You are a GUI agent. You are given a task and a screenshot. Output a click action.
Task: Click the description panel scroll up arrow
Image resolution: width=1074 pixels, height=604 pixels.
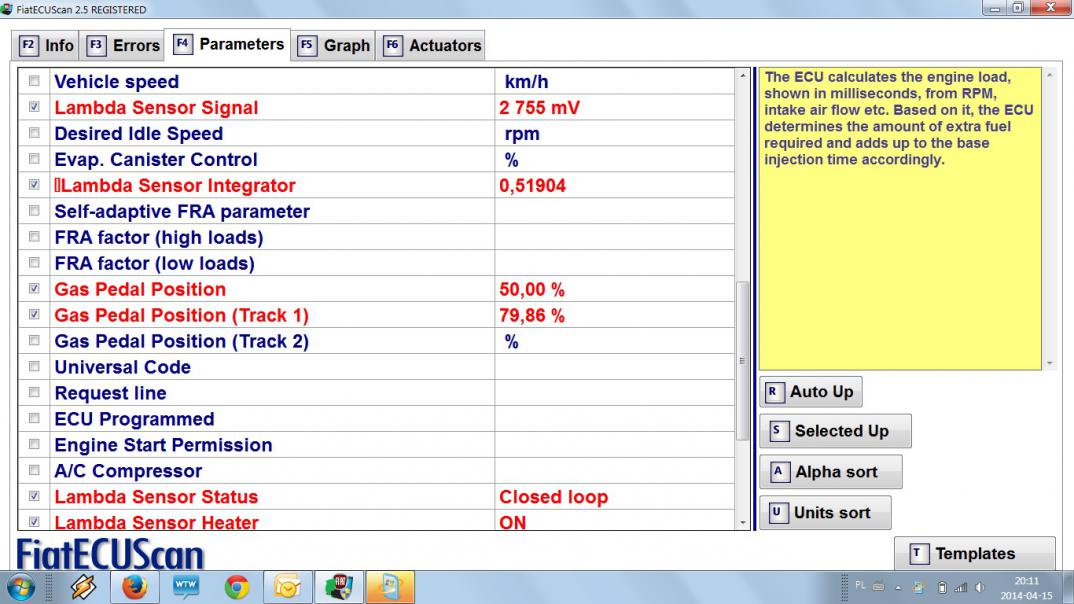tap(1050, 75)
